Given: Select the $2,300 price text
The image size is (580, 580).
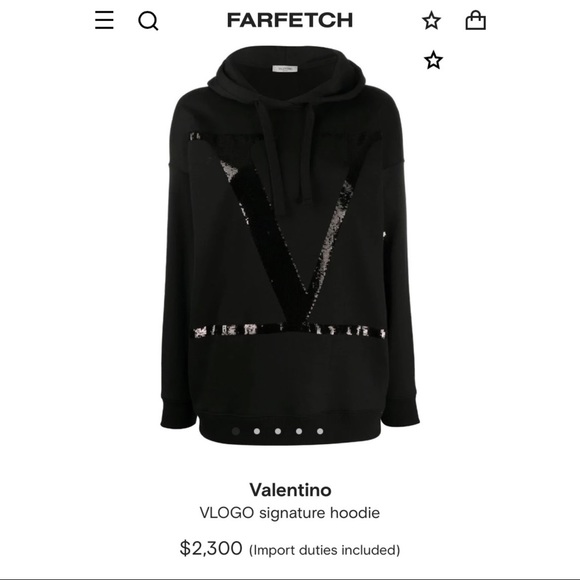Looking at the screenshot, I should pos(211,548).
